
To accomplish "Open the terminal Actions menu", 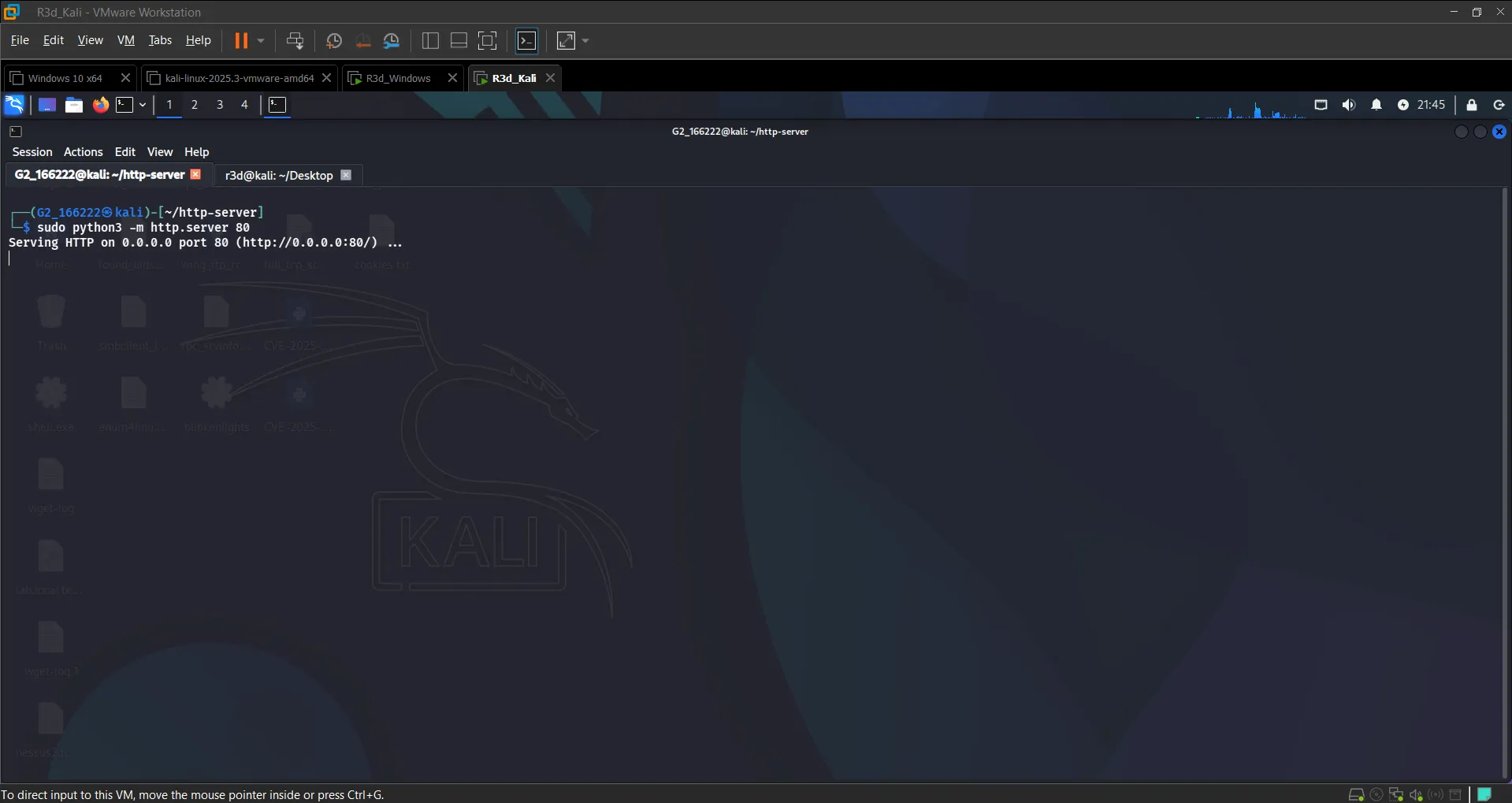I will 84,152.
